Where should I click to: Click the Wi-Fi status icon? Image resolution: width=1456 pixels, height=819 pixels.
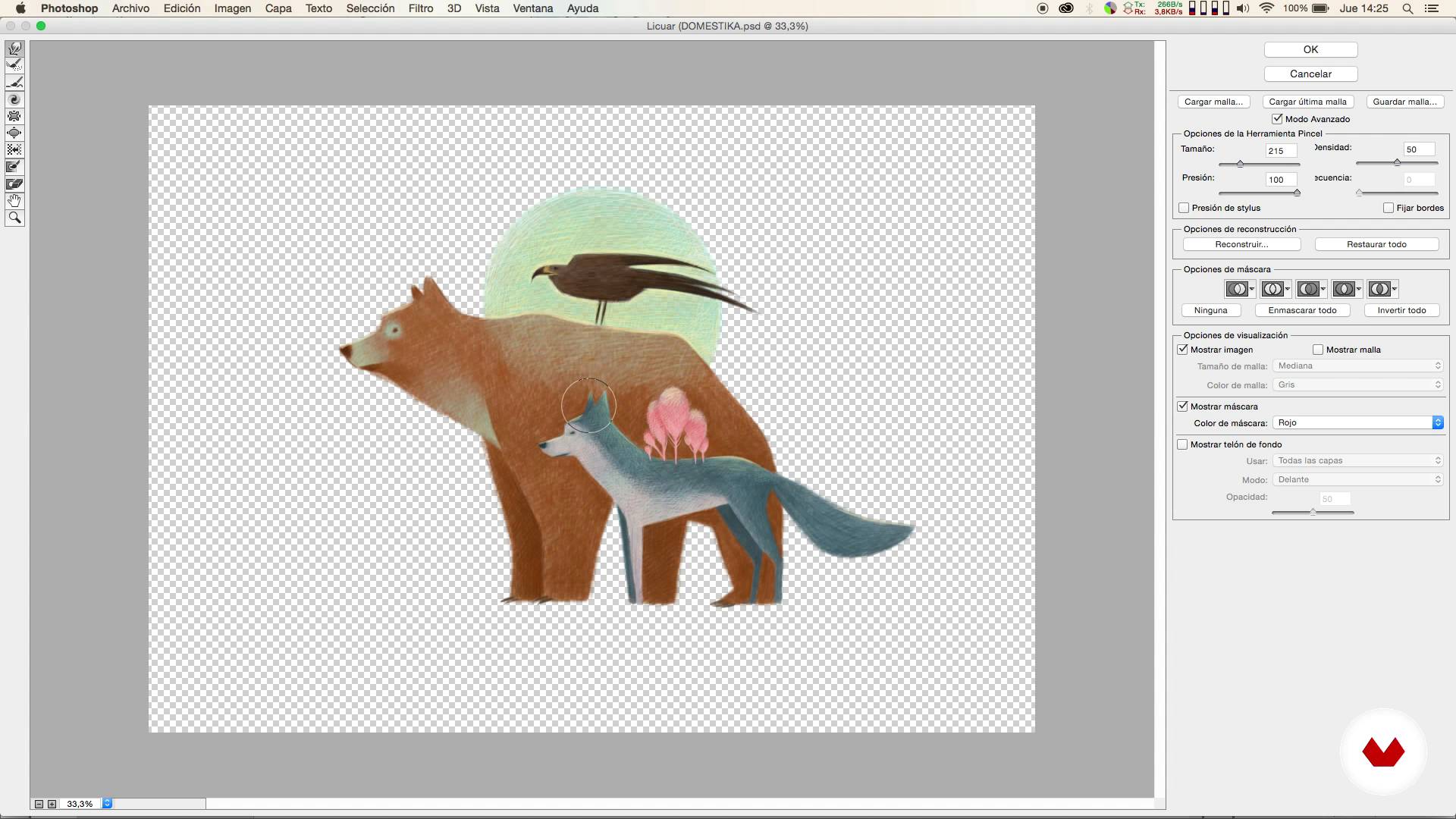1266,8
